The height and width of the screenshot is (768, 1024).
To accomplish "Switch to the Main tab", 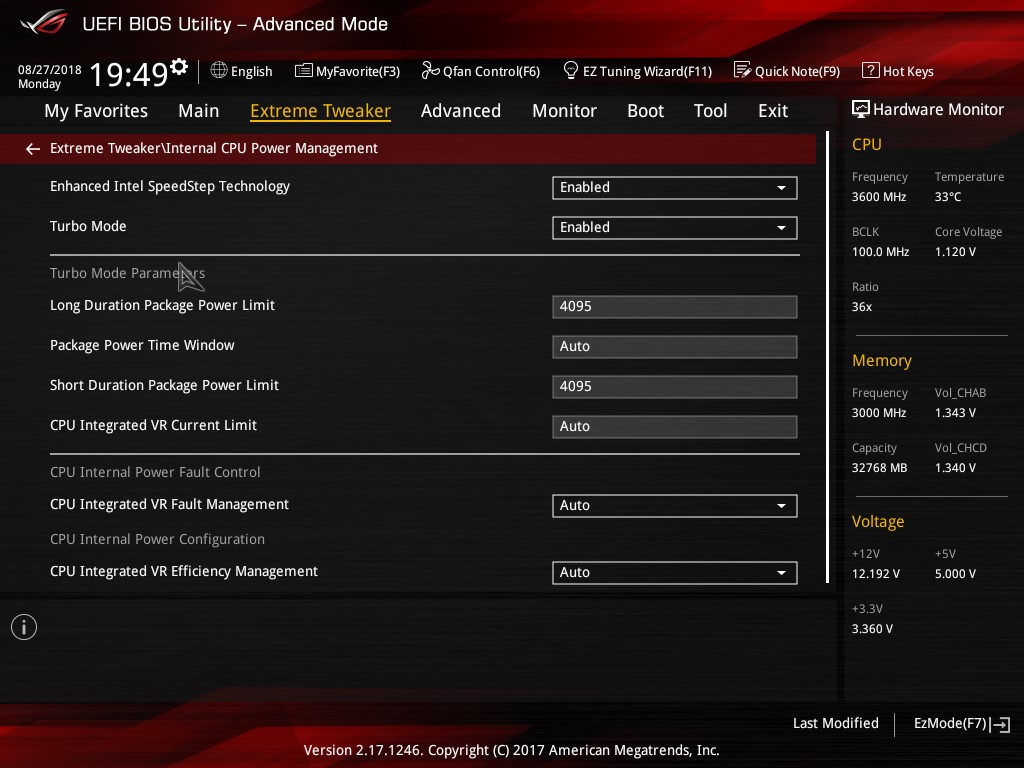I will [x=199, y=111].
